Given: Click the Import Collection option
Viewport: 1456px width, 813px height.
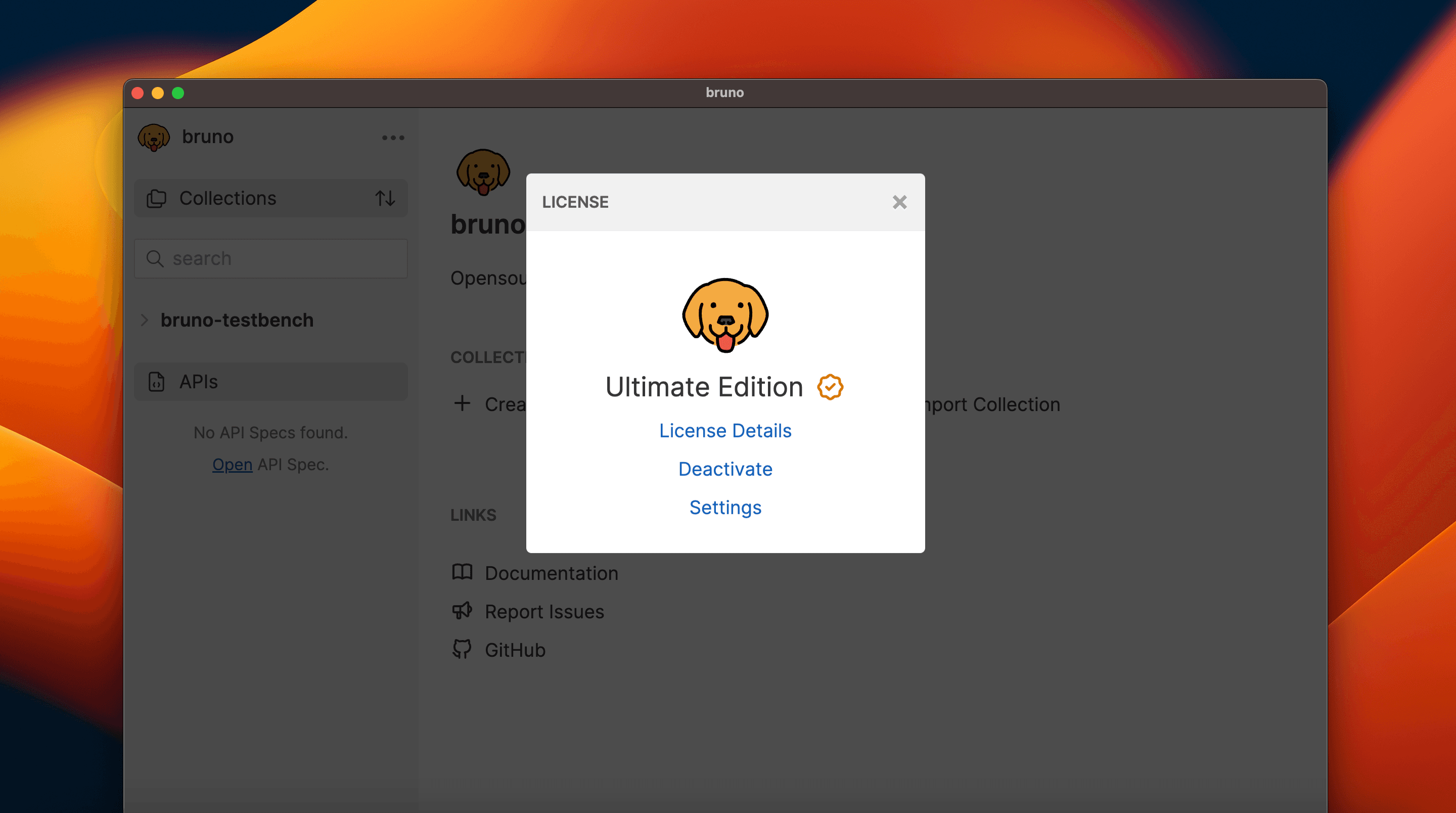Looking at the screenshot, I should 992,404.
